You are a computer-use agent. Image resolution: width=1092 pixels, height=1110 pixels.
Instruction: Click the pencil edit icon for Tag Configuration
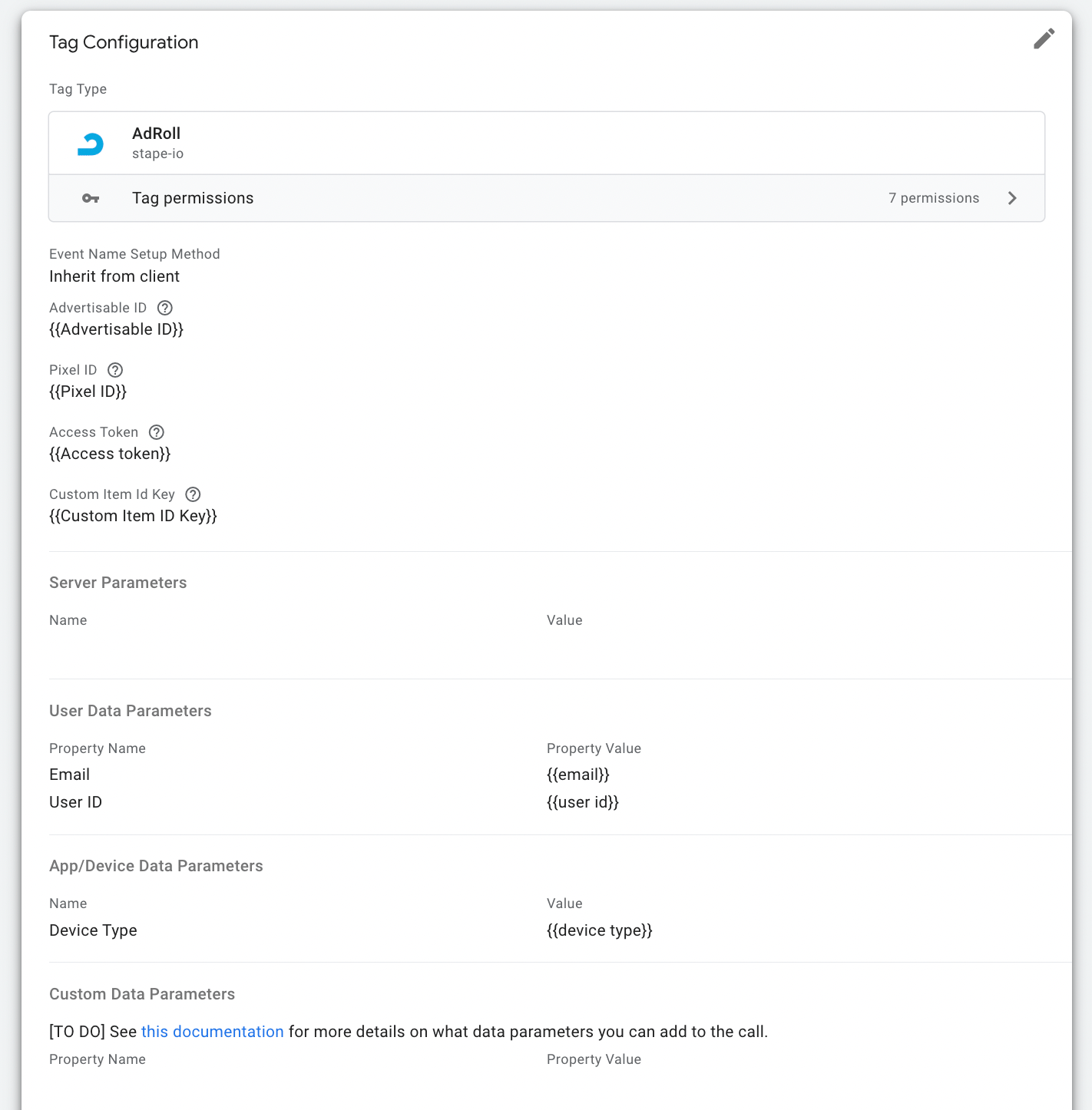[1044, 38]
